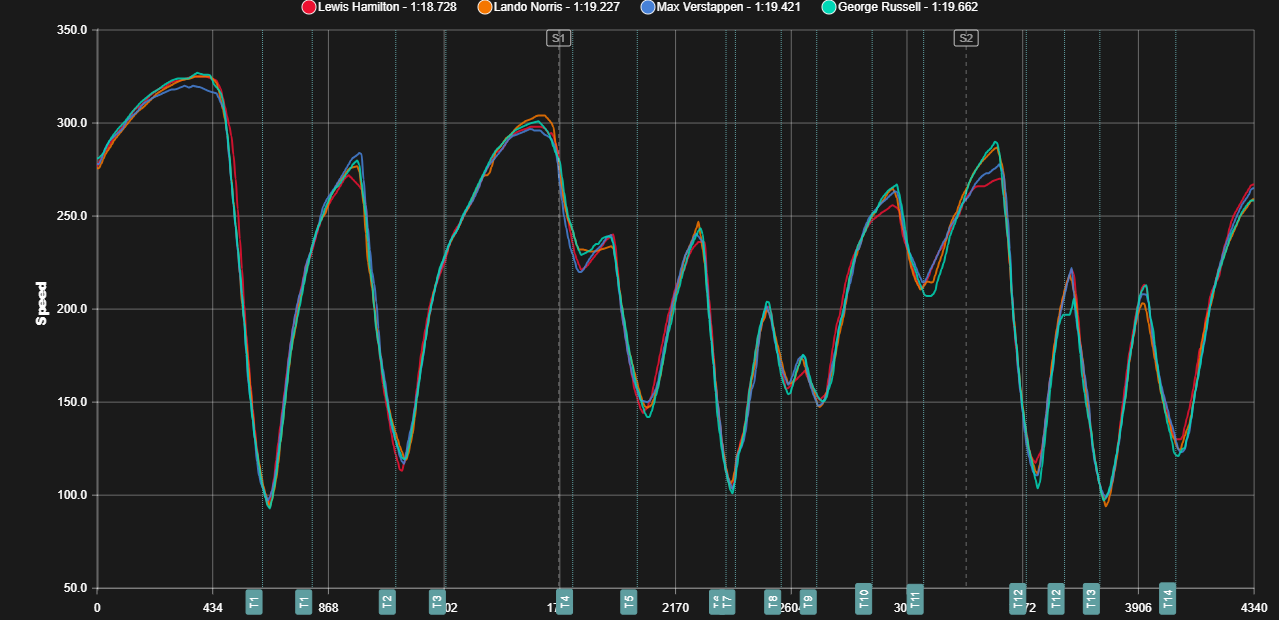Click the T7 turn marker
The height and width of the screenshot is (620, 1279).
(x=727, y=601)
